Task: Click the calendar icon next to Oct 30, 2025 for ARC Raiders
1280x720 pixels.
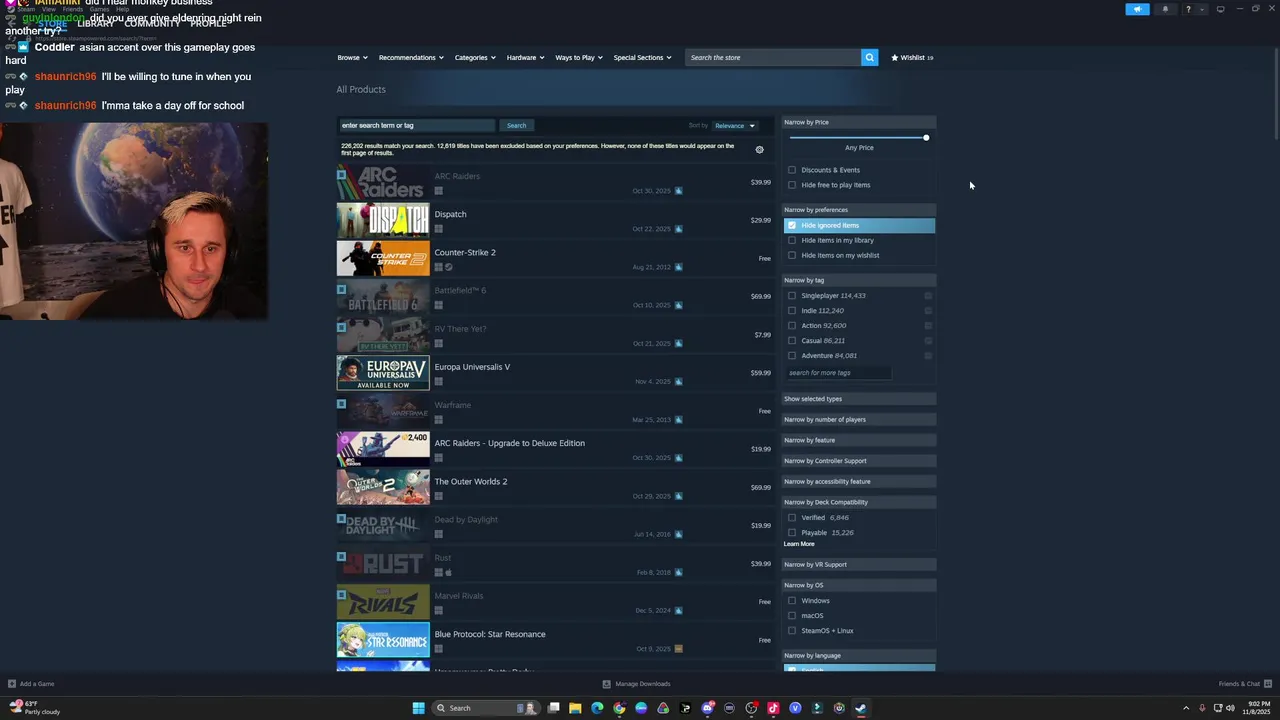Action: [678, 190]
